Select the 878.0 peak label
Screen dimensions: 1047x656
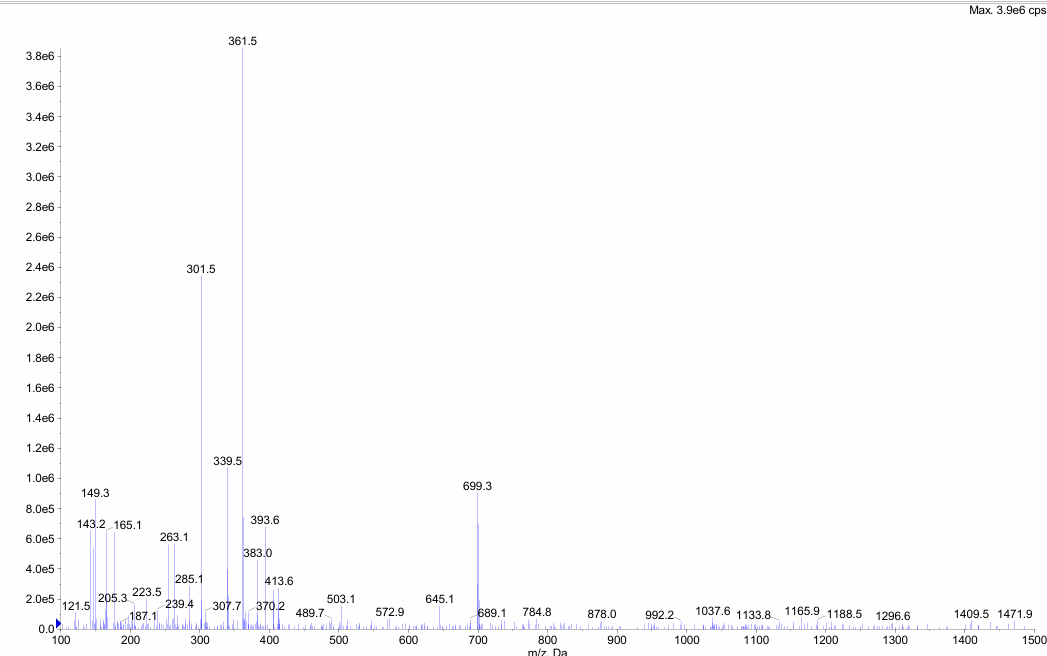coord(602,614)
